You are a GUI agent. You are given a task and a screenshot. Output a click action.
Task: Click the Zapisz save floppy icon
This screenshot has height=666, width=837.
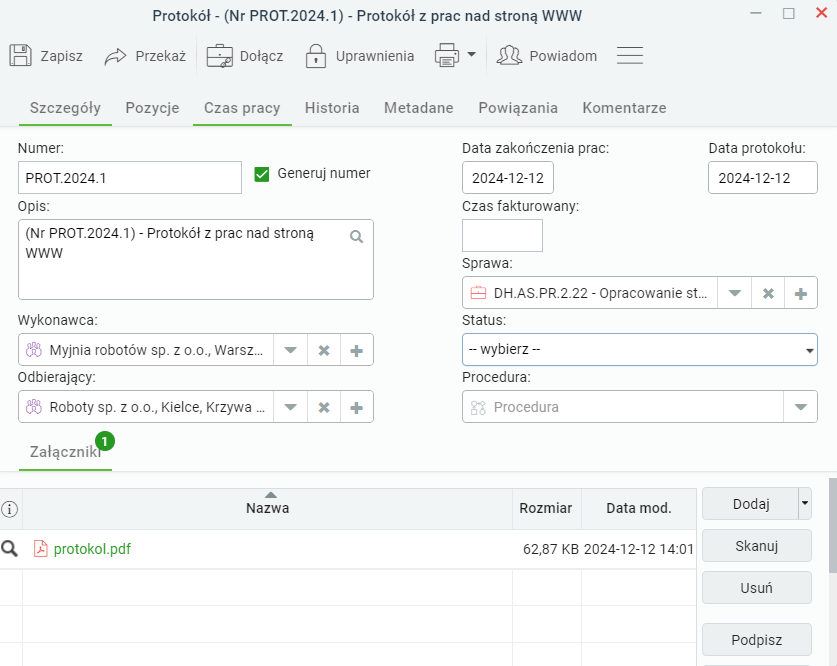coord(20,56)
